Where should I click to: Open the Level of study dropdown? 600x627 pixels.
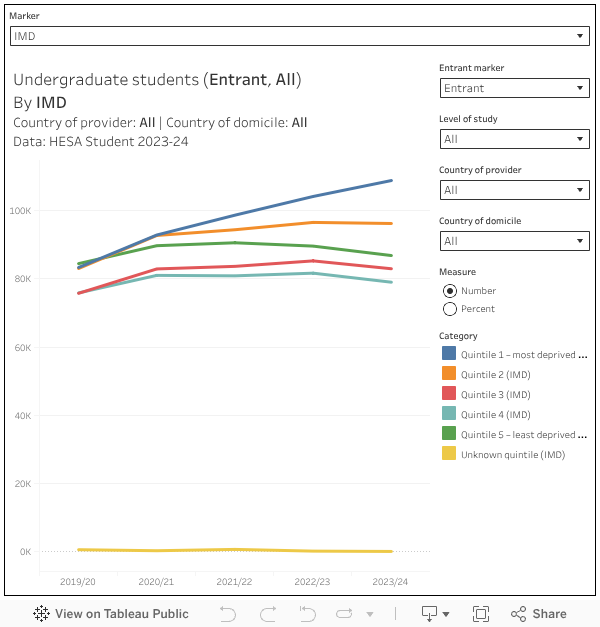pyautogui.click(x=514, y=139)
